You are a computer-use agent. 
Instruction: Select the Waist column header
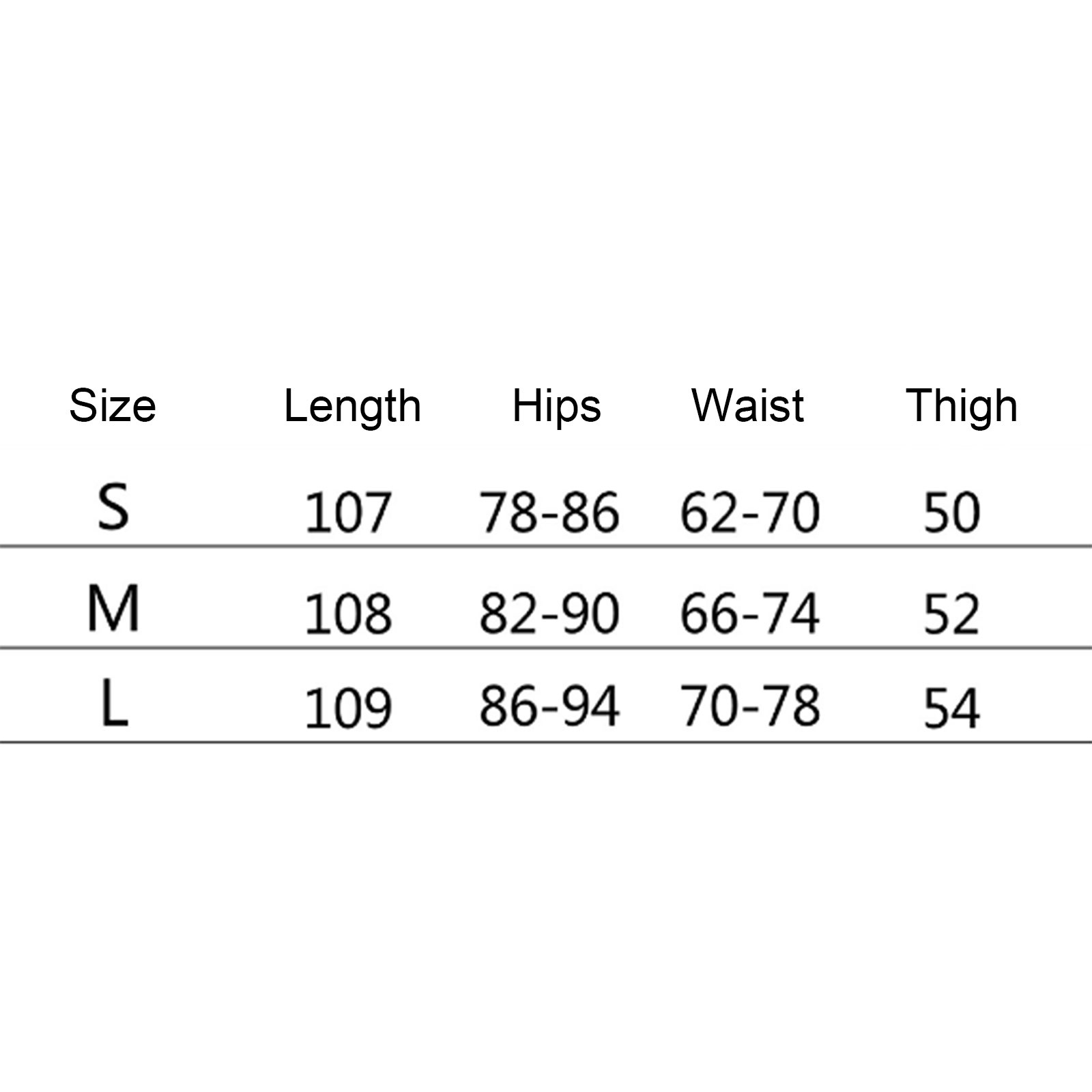[748, 406]
